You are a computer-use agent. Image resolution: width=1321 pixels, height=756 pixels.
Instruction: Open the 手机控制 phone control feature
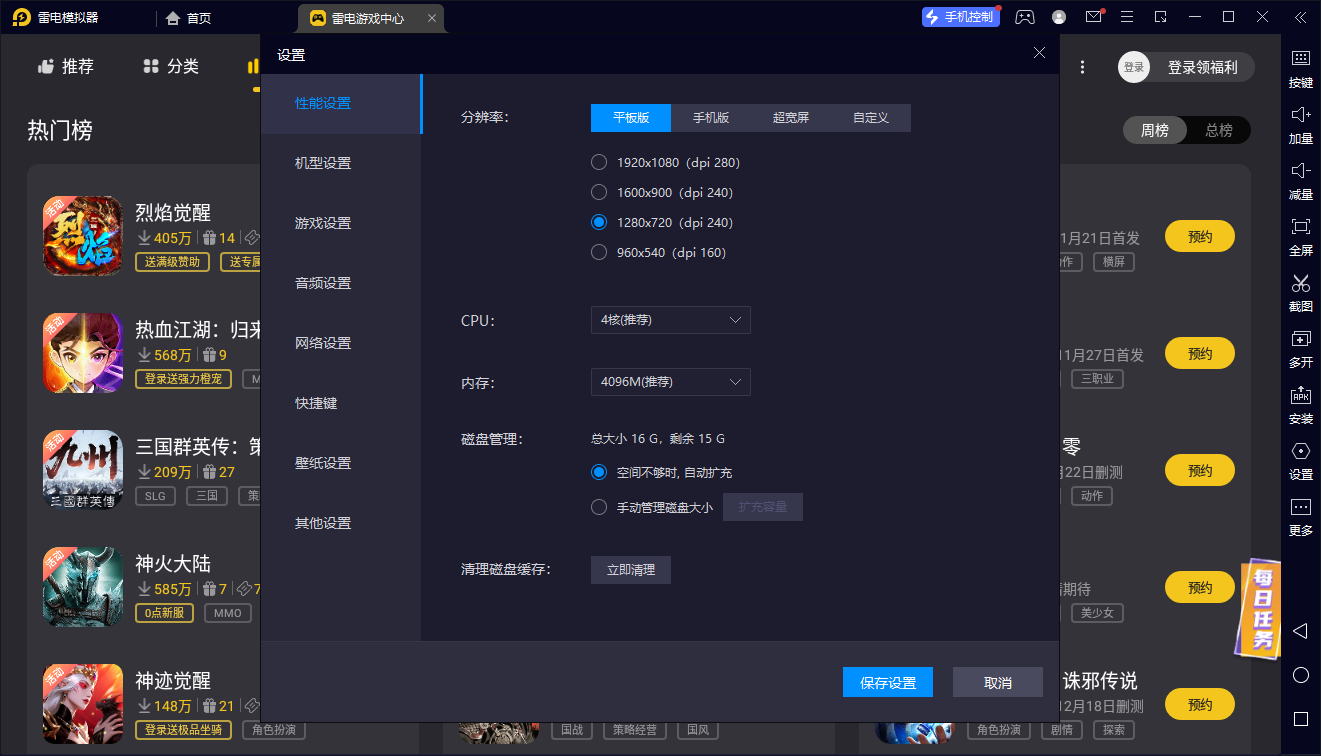(960, 17)
